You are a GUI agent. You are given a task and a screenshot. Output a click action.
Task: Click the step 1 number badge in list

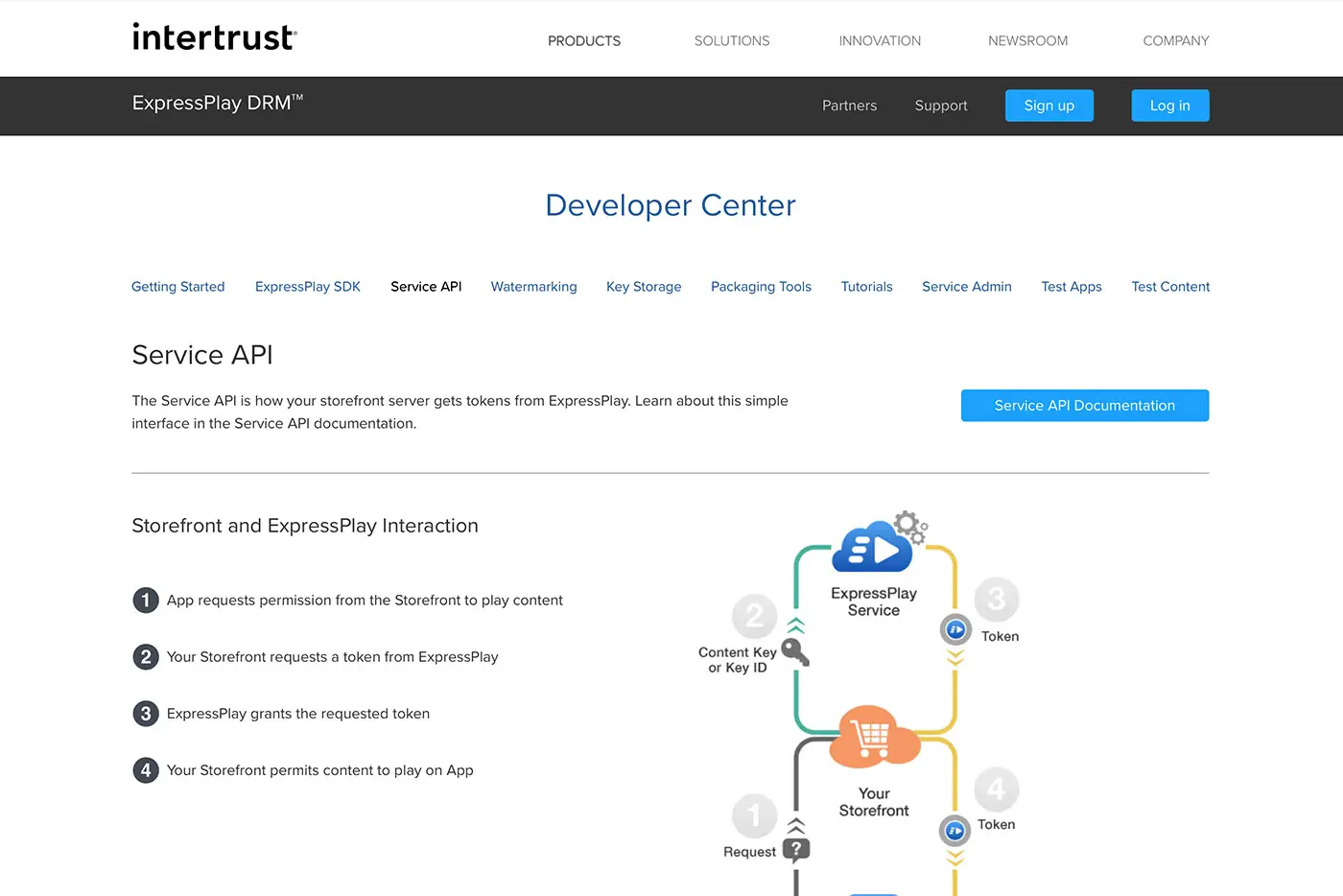pyautogui.click(x=146, y=601)
